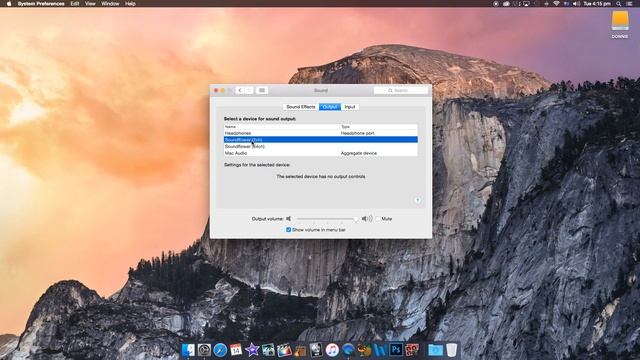The width and height of the screenshot is (640, 360).
Task: Open Finder from the Dock
Action: click(188, 350)
